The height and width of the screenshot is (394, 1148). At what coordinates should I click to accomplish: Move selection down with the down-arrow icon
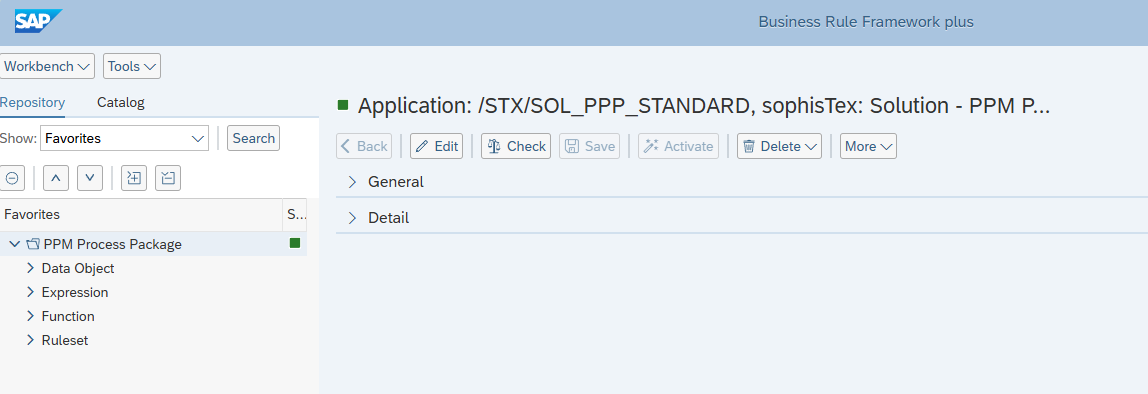(x=90, y=178)
